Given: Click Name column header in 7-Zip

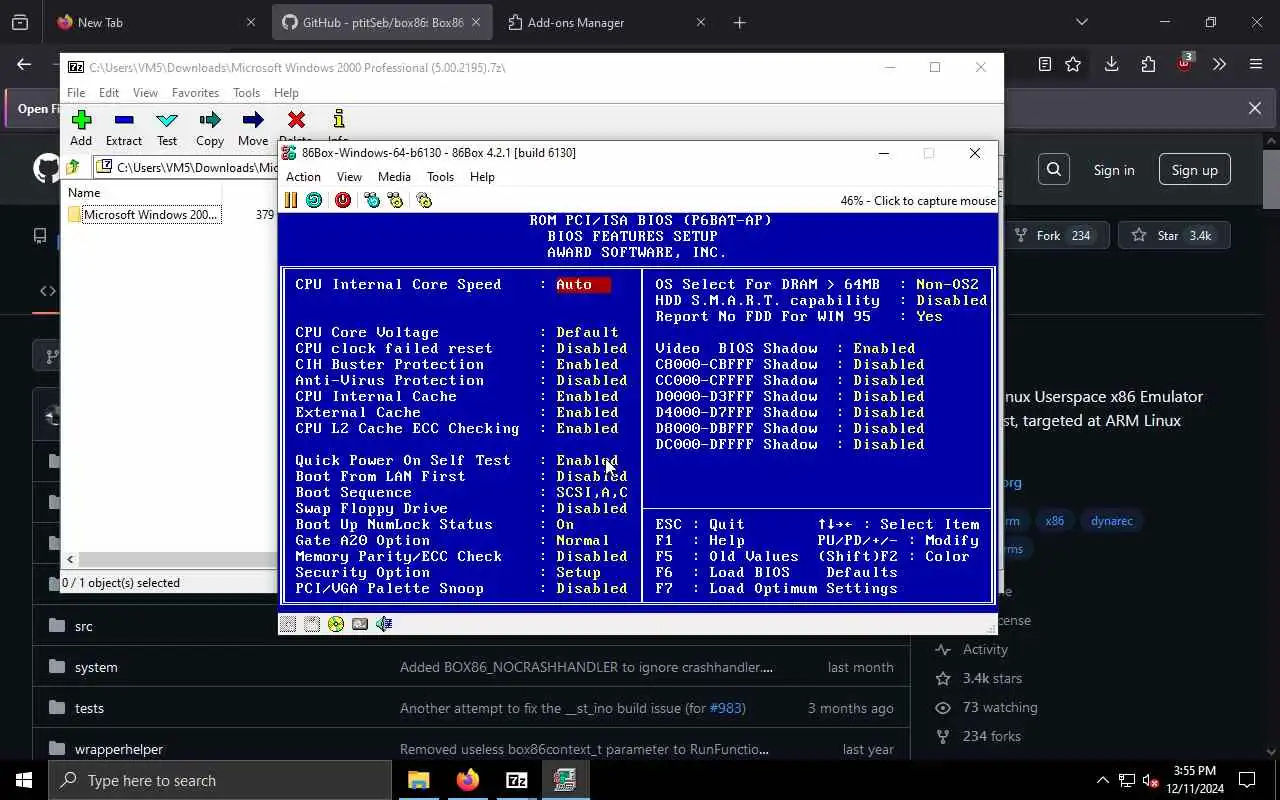Looking at the screenshot, I should 142,193.
